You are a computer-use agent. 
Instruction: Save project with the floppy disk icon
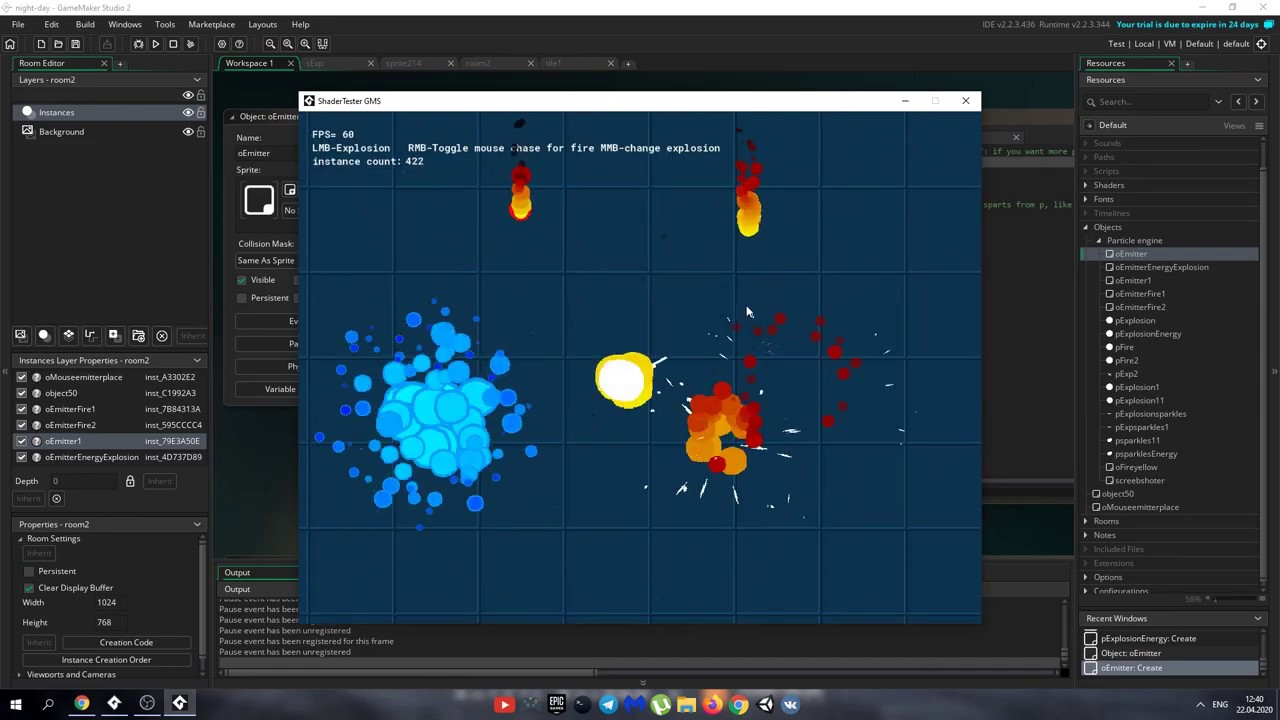[x=75, y=44]
